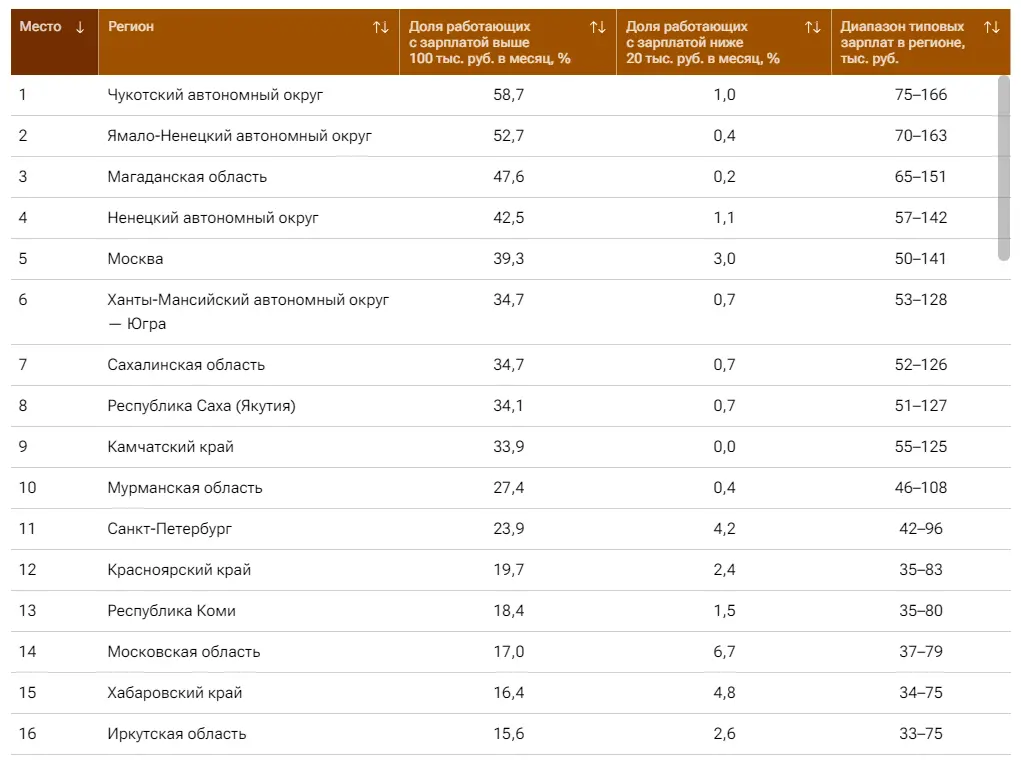Click sort arrows in Диапазон типовых зарплат header
1021x762 pixels.
coord(991,27)
